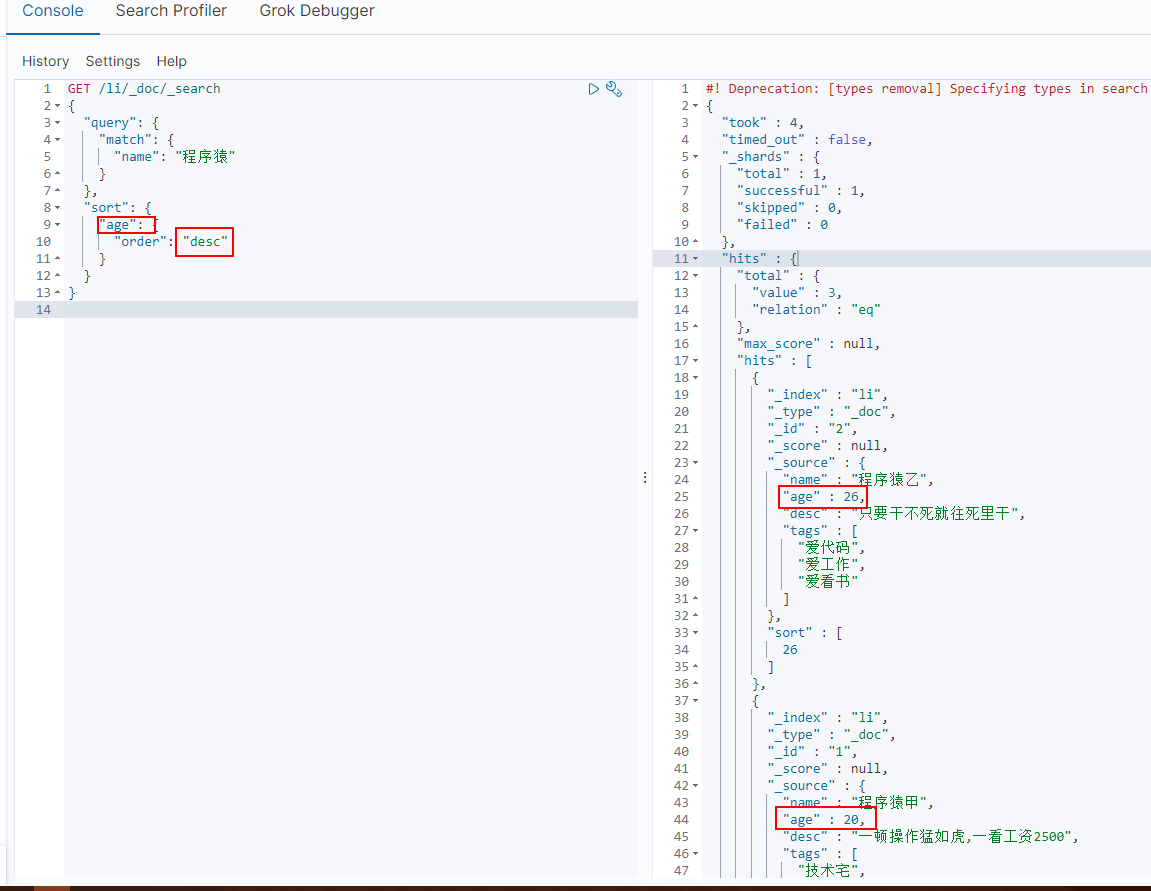Image resolution: width=1151 pixels, height=891 pixels.
Task: Open the History menu
Action: [46, 61]
